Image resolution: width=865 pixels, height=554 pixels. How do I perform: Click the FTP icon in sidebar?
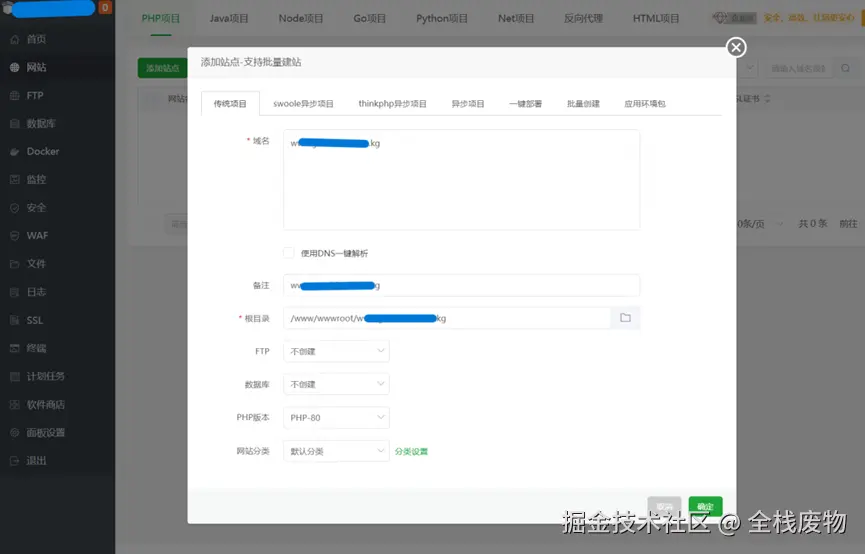pyautogui.click(x=15, y=95)
